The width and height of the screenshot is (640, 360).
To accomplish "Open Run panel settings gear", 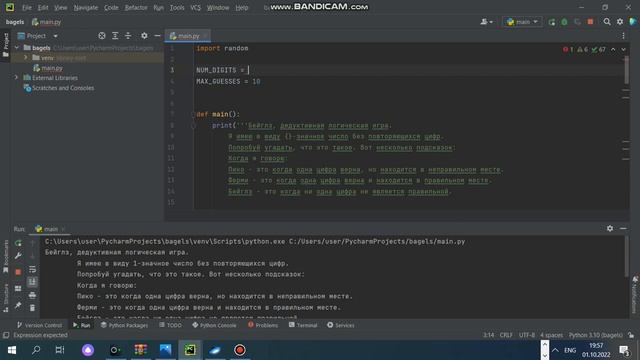I will pyautogui.click(x=610, y=229).
